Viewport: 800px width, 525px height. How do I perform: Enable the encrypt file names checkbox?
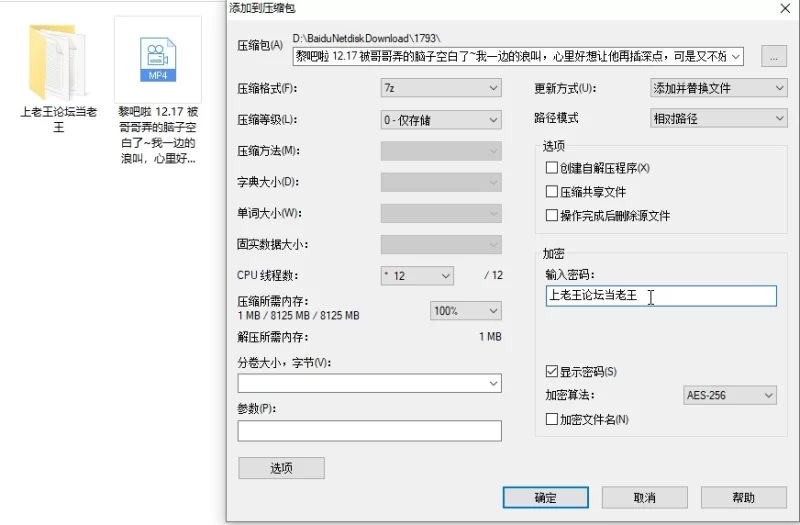click(552, 419)
